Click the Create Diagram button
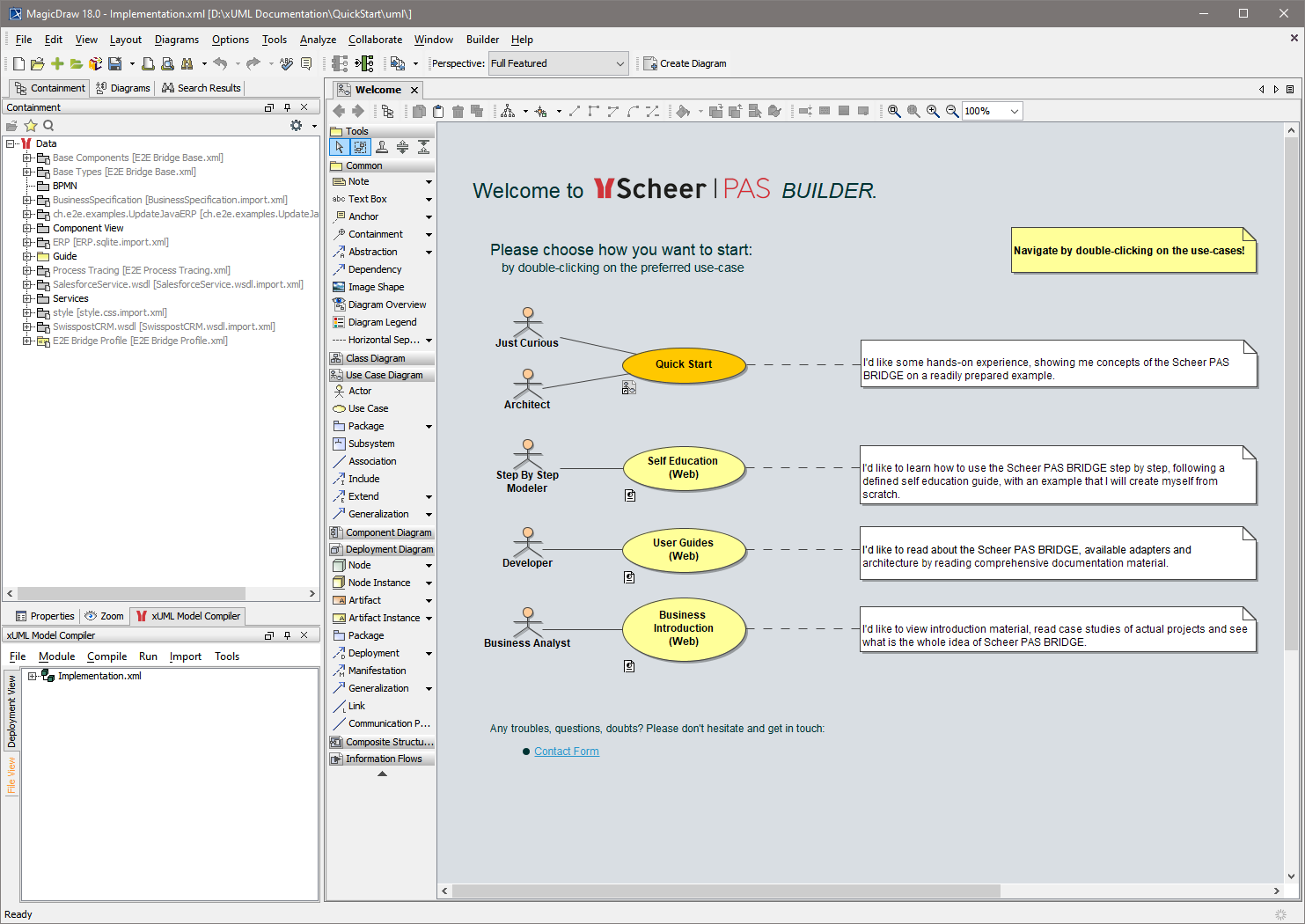Screen dimensions: 1305x924 point(685,63)
